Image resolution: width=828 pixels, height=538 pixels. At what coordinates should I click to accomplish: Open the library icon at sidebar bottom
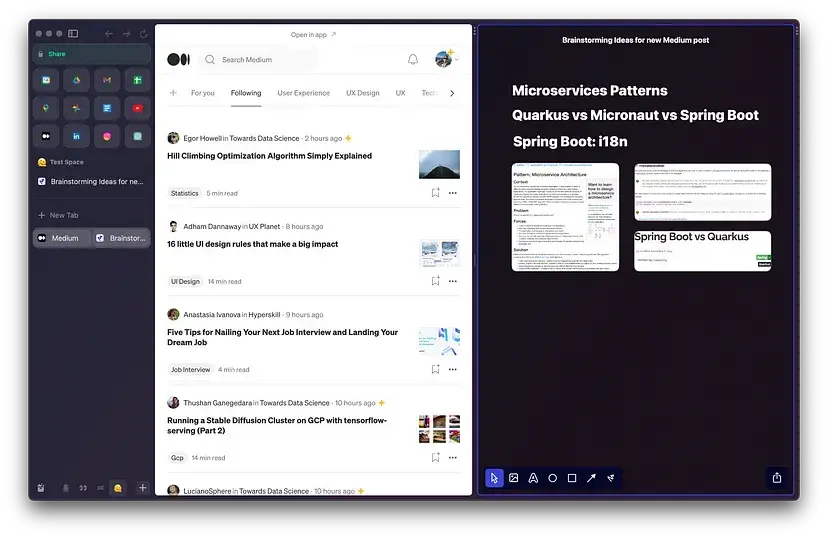coord(41,488)
